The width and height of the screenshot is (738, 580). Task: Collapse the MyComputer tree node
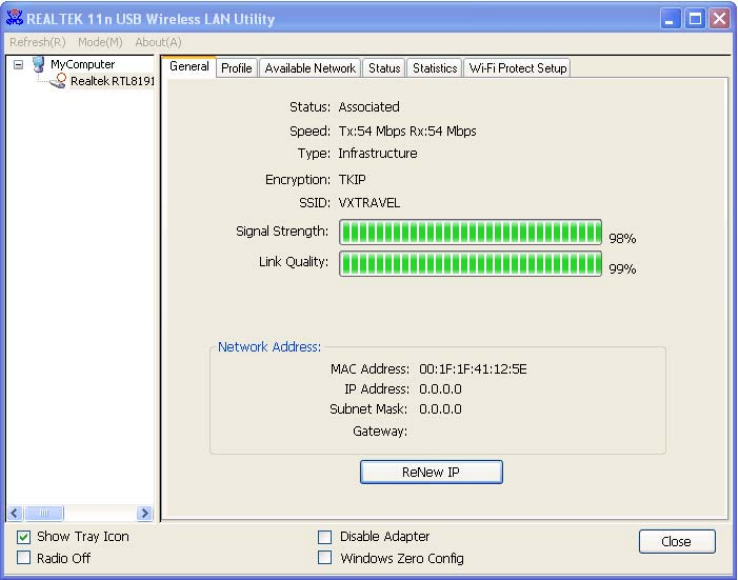[x=18, y=64]
